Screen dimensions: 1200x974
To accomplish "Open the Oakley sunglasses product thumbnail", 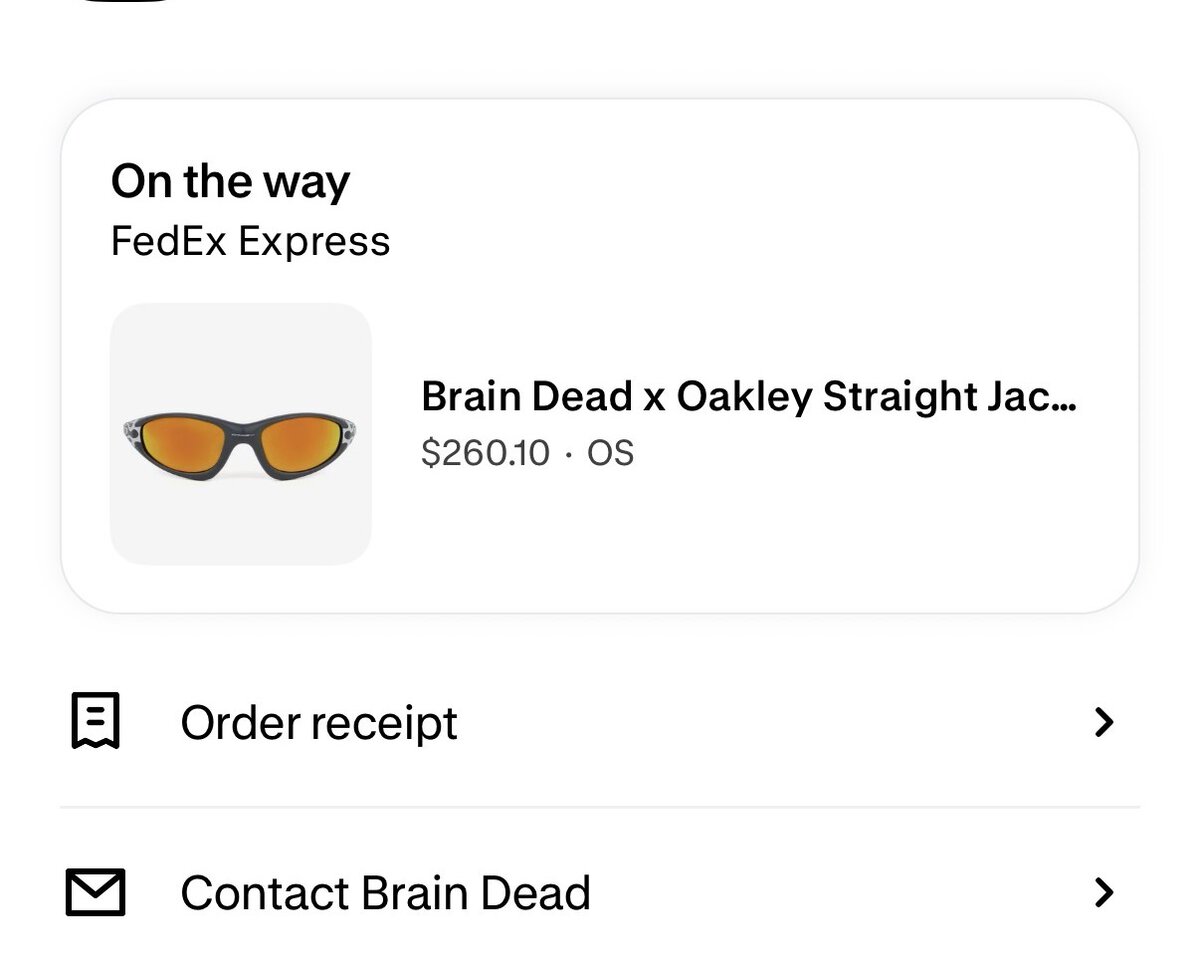I will (241, 434).
